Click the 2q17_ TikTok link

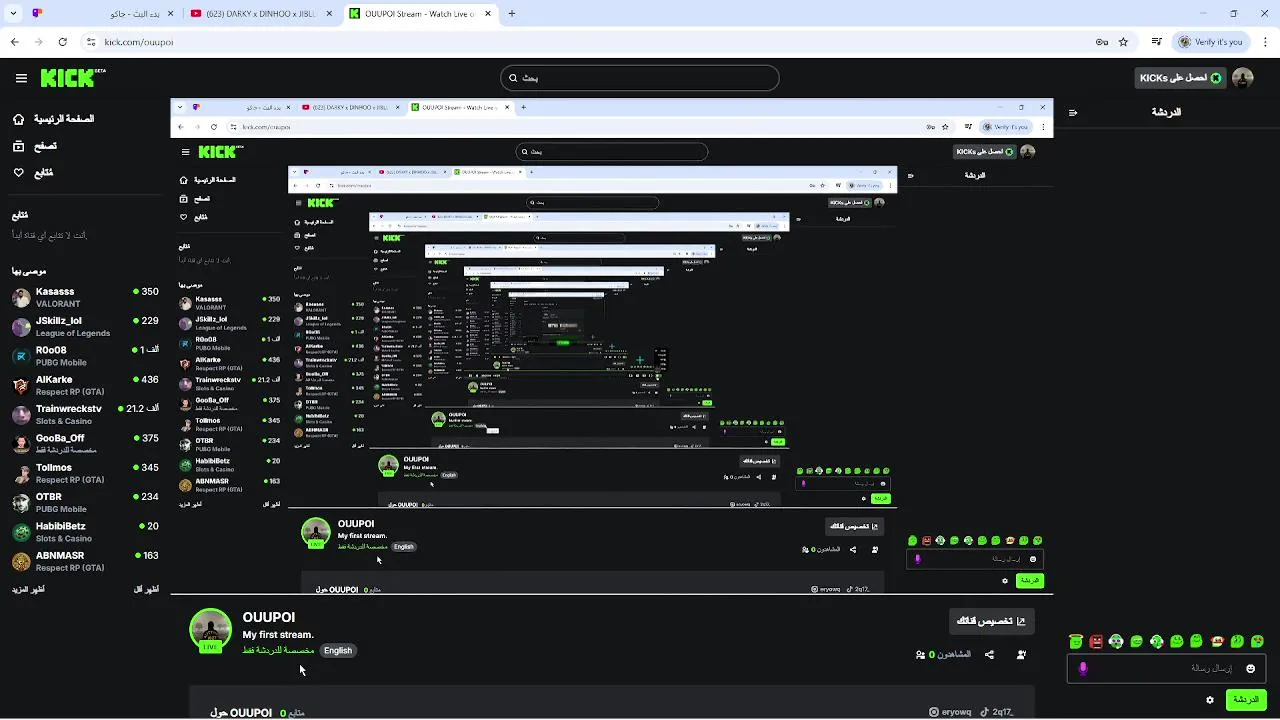click(996, 712)
